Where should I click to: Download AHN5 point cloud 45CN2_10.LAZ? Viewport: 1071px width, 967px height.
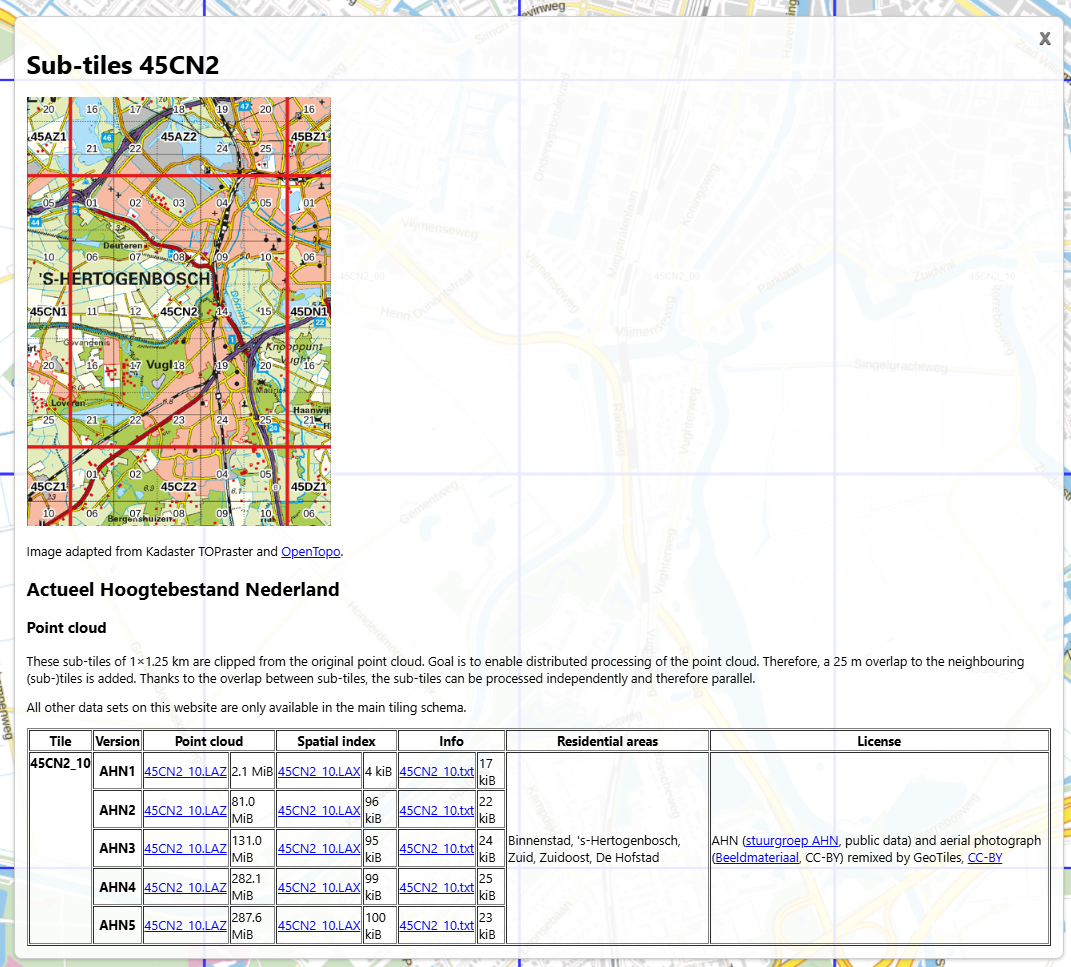tap(185, 925)
